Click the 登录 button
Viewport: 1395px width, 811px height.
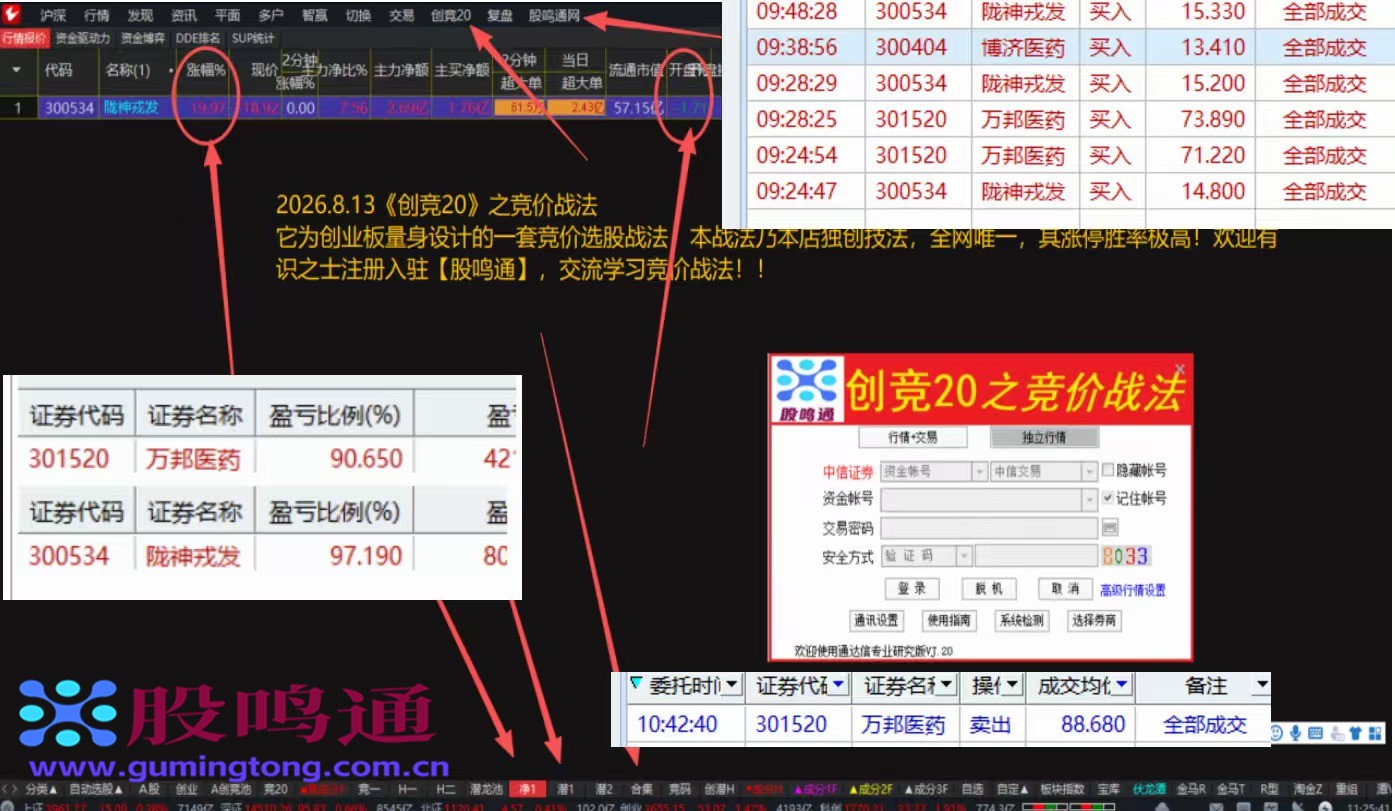pos(911,588)
